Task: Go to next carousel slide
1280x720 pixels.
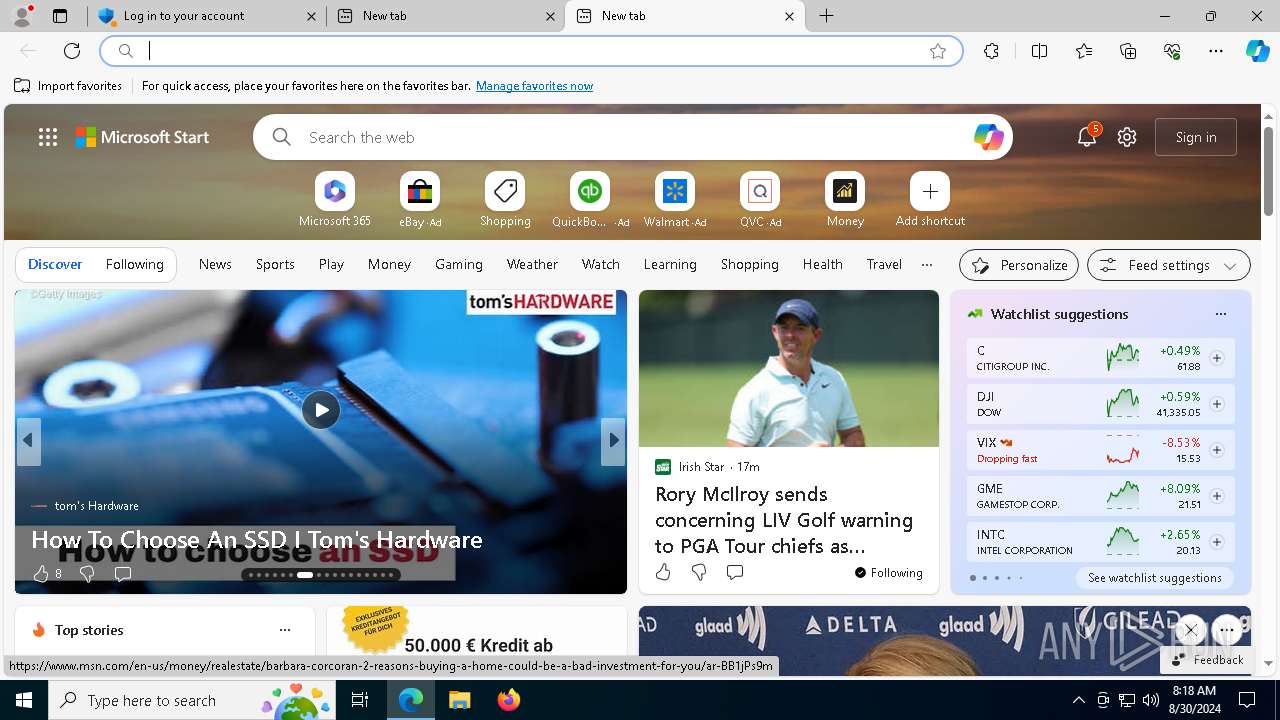Action: 613,440
